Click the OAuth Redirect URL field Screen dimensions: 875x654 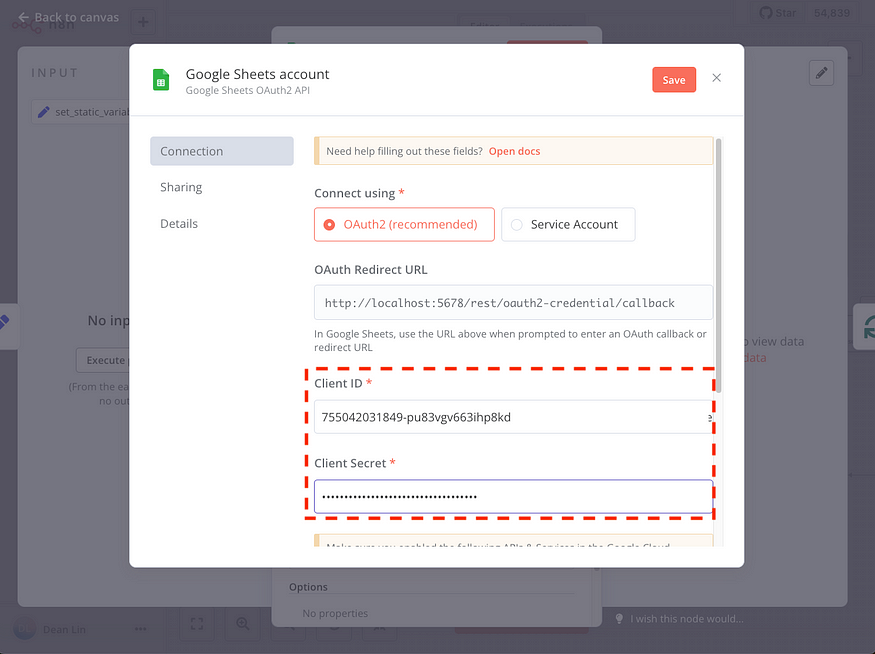pyautogui.click(x=513, y=302)
